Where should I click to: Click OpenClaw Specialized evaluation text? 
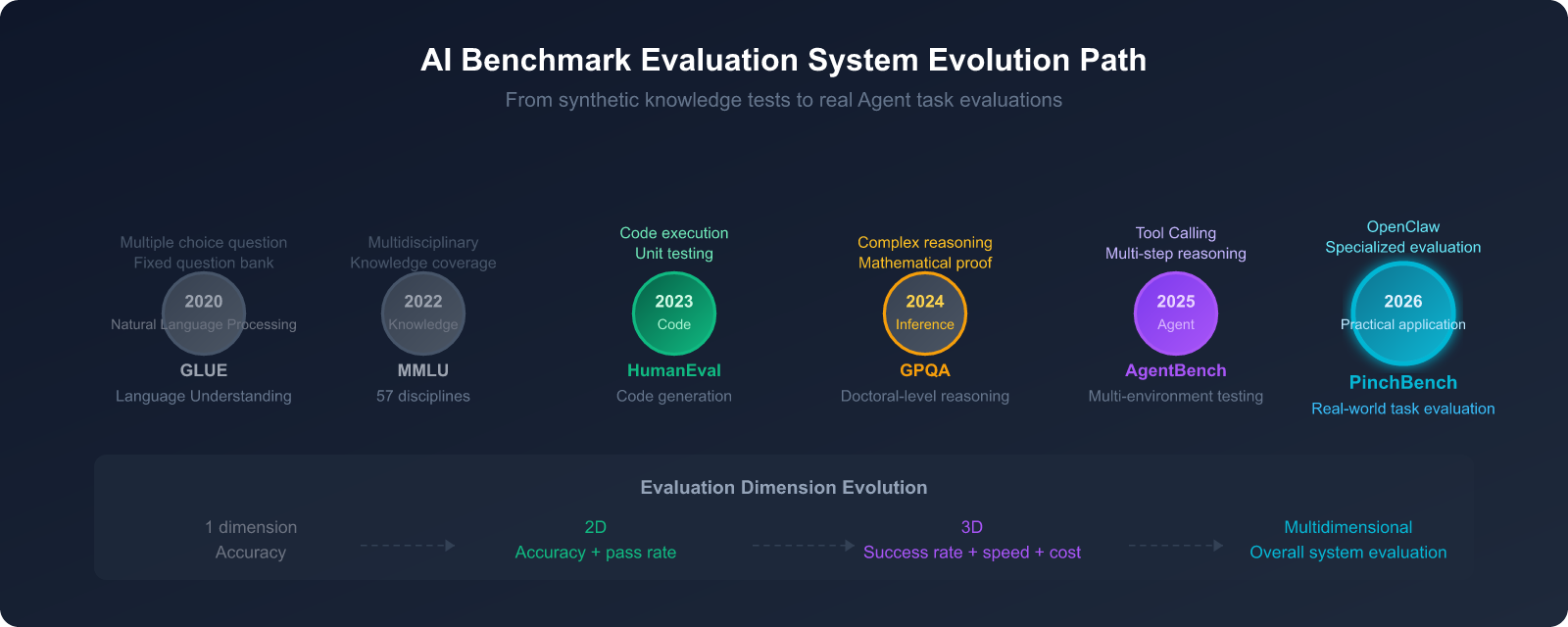(1403, 237)
